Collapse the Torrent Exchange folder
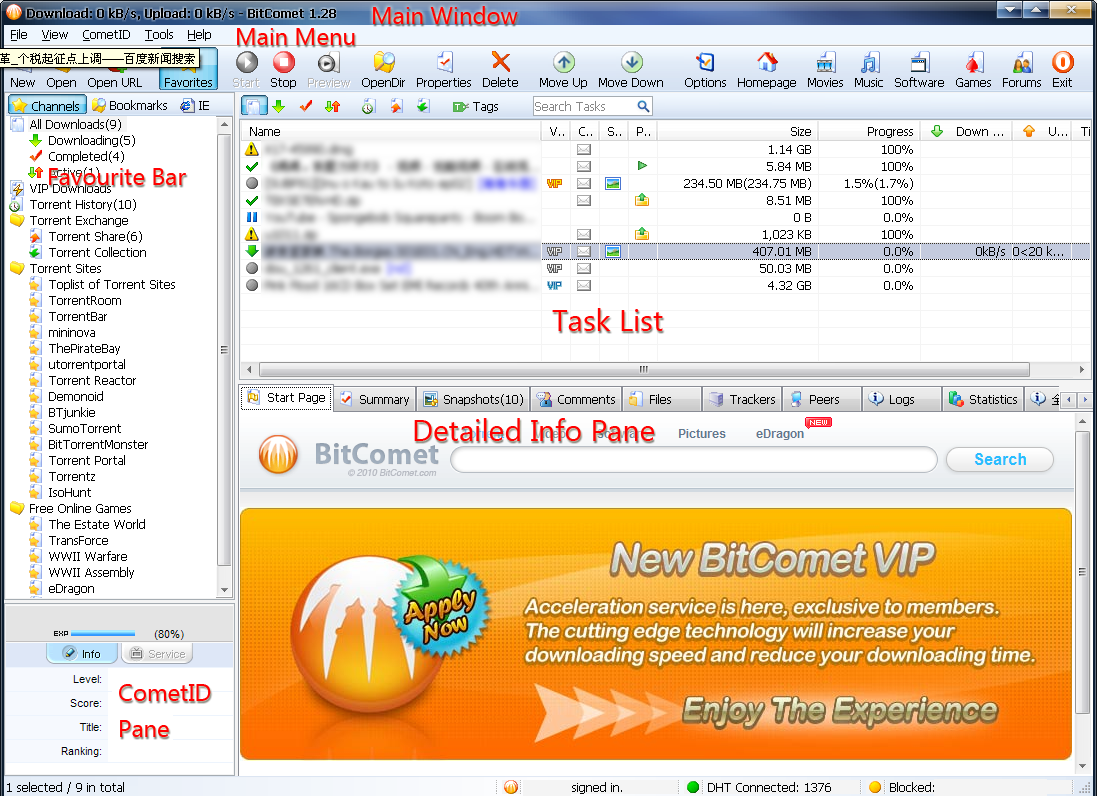 pyautogui.click(x=17, y=220)
